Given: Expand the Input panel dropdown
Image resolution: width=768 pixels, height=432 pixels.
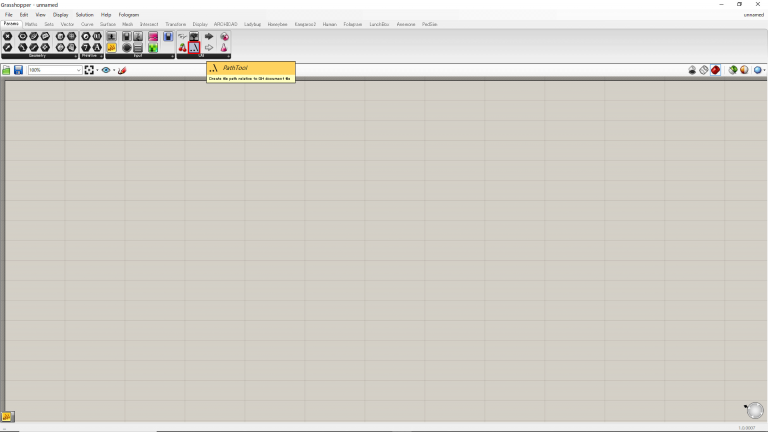Looking at the screenshot, I should [x=172, y=56].
